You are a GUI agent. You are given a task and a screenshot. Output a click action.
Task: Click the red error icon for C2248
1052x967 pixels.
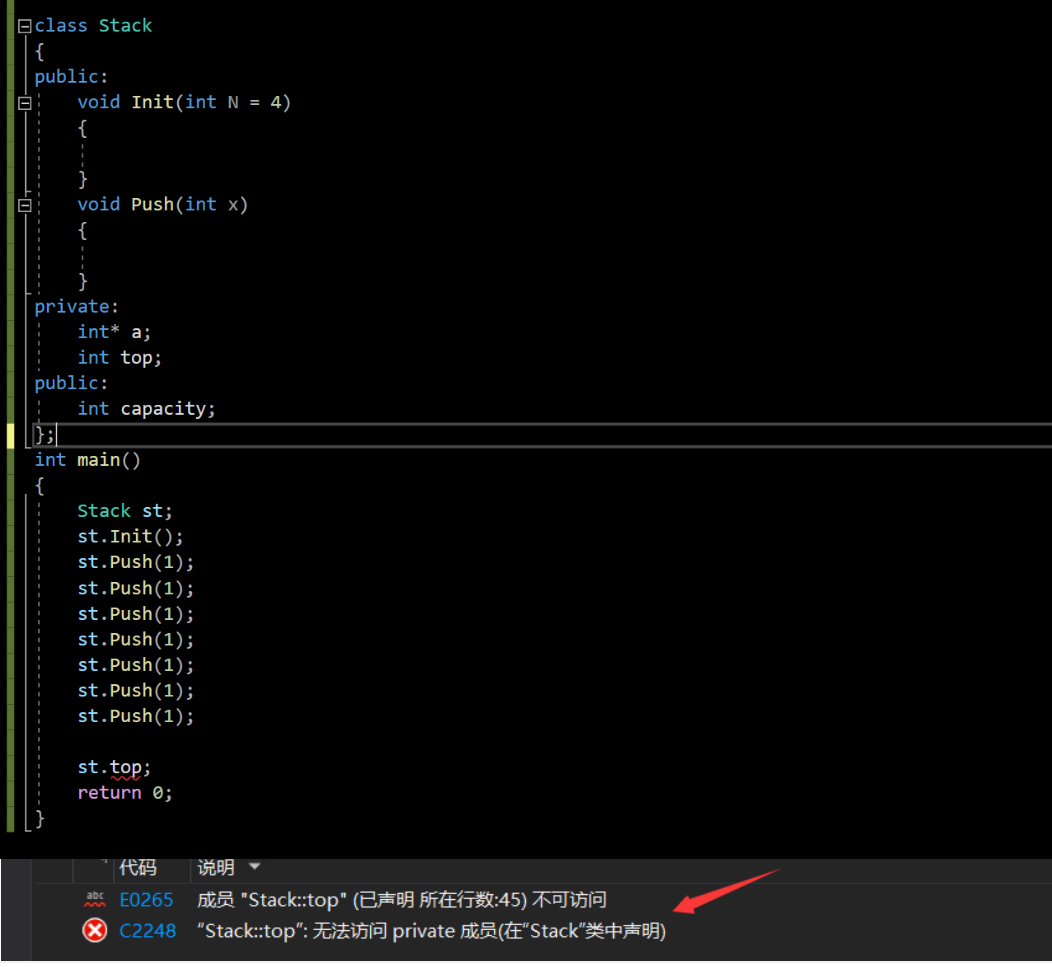[95, 931]
